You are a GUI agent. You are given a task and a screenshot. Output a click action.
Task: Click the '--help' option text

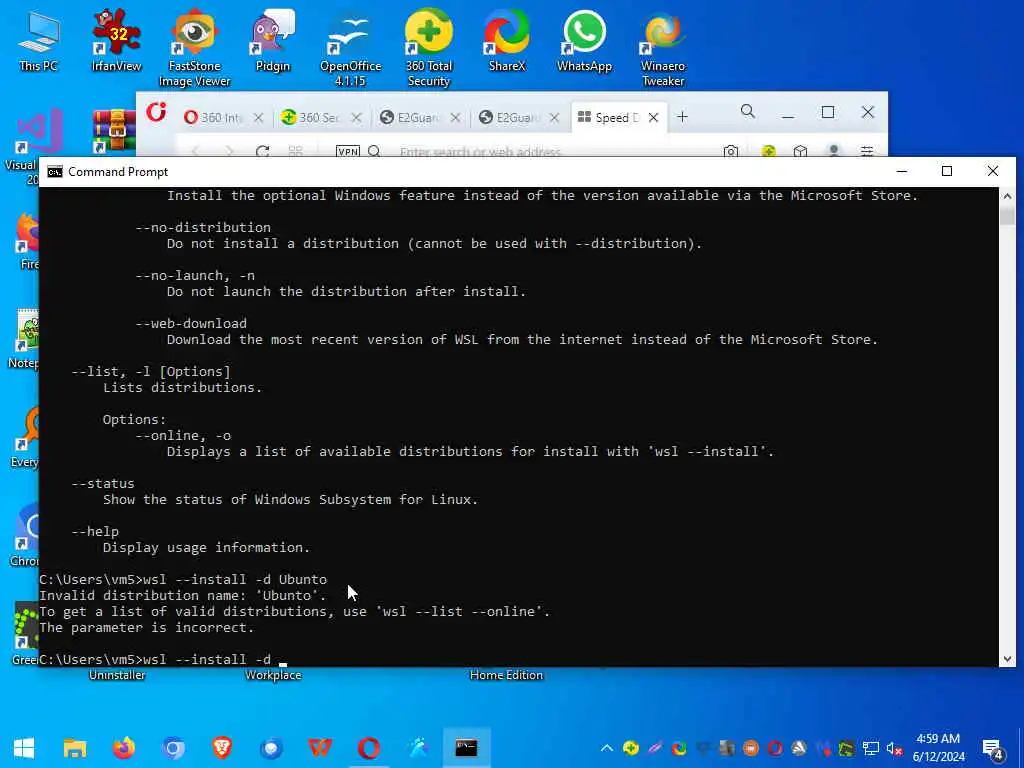coord(95,532)
